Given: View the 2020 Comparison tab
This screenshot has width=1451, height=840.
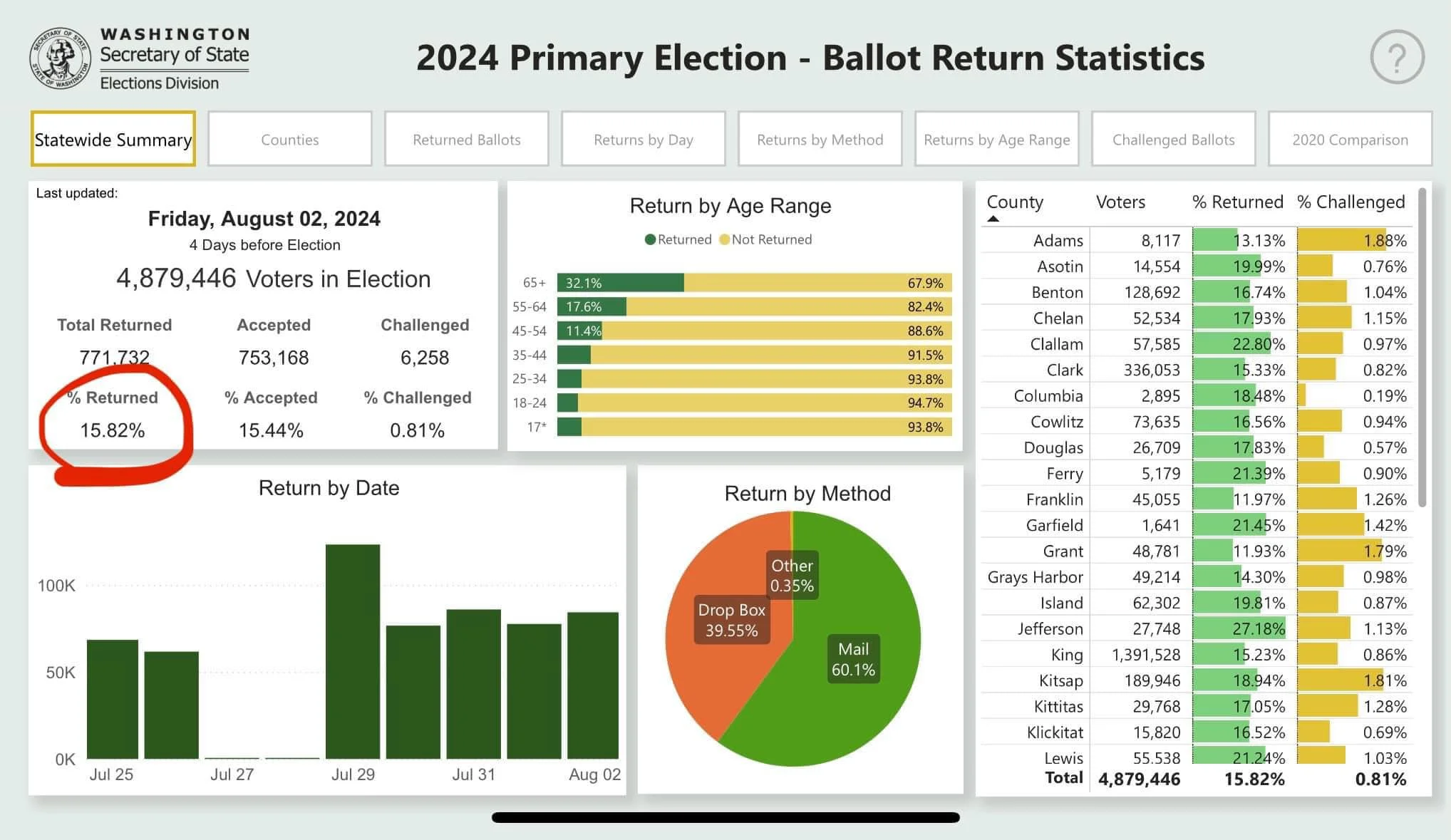Looking at the screenshot, I should pyautogui.click(x=1351, y=139).
